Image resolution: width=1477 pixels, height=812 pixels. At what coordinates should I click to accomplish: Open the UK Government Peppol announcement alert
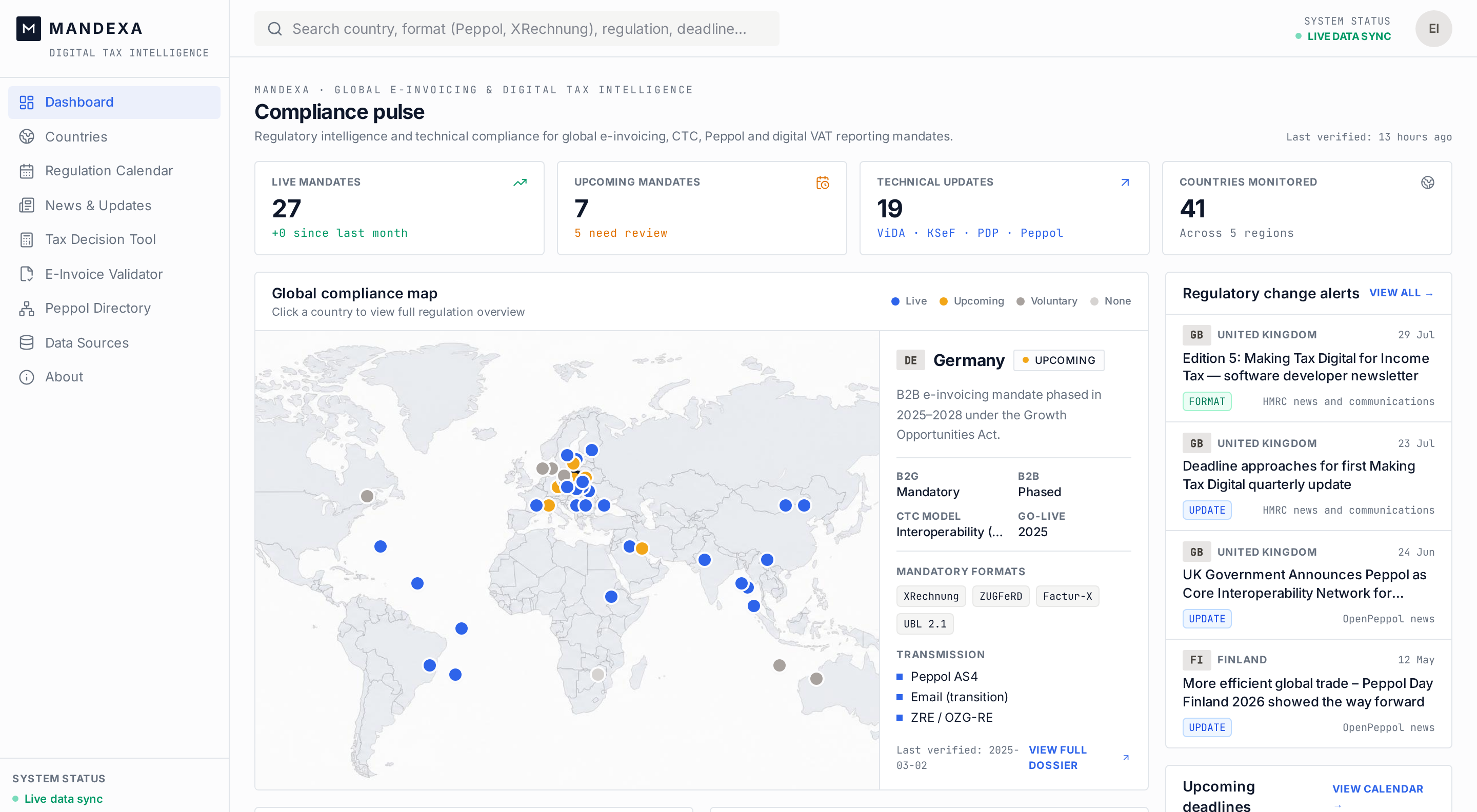1308,584
